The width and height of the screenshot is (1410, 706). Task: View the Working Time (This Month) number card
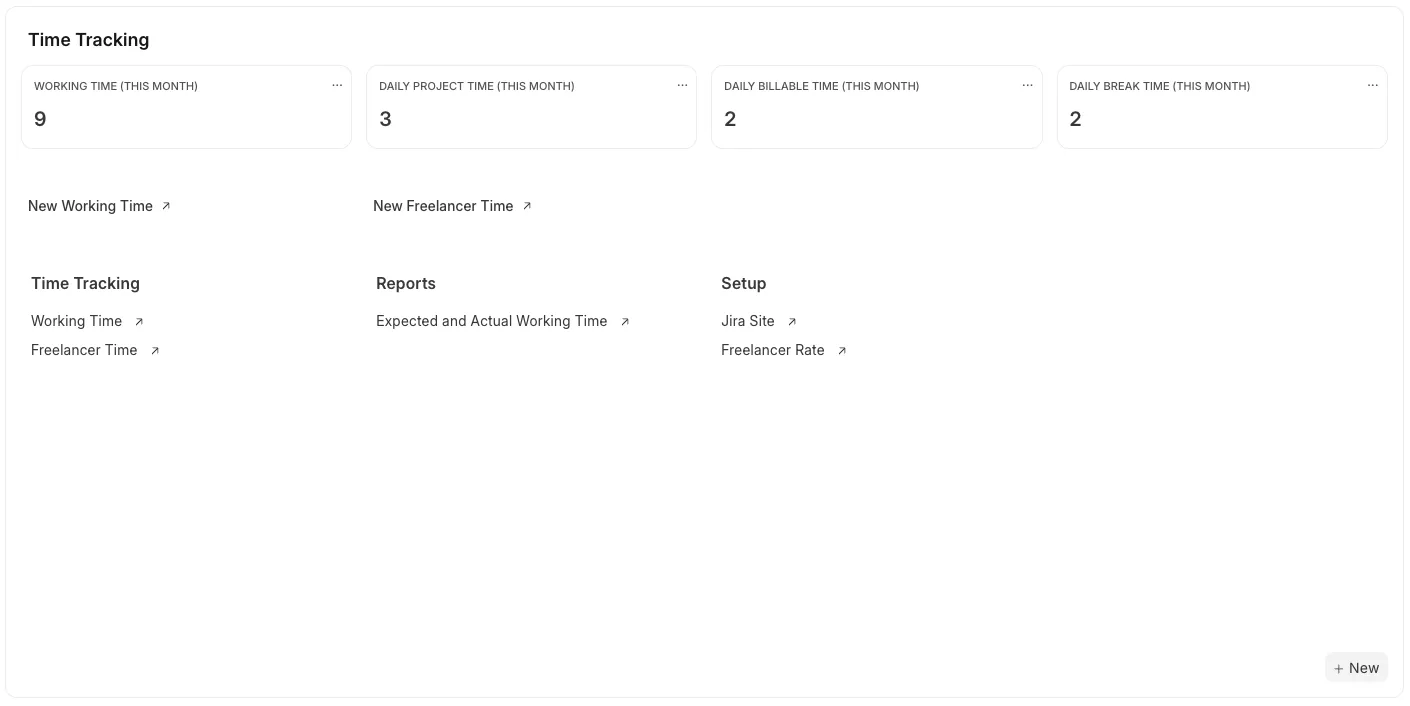coord(186,118)
